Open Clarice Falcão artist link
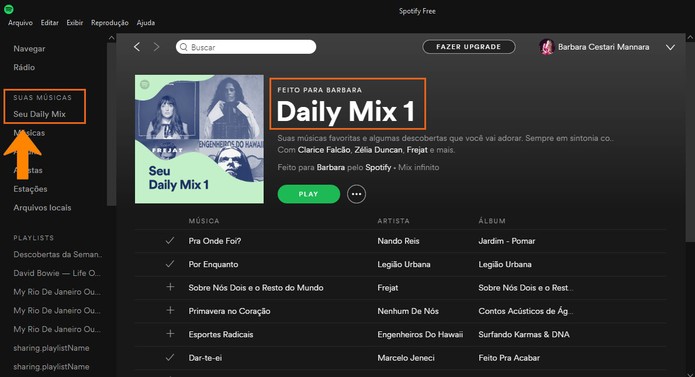 324,150
